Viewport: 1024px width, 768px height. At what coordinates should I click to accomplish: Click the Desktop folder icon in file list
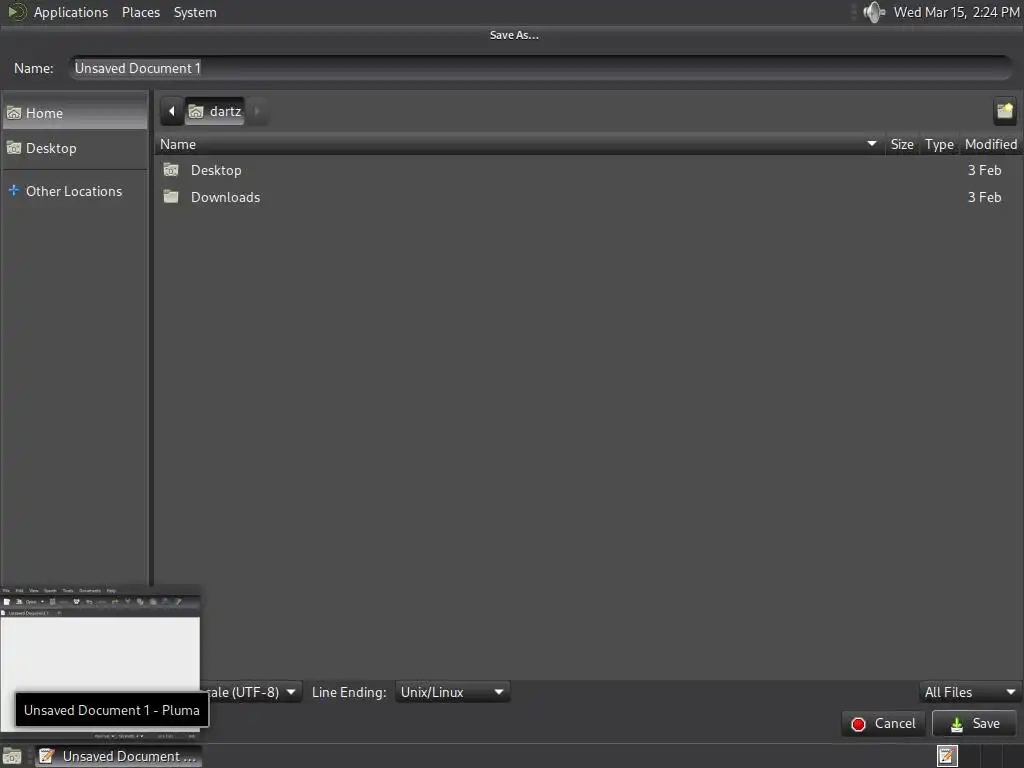point(171,170)
